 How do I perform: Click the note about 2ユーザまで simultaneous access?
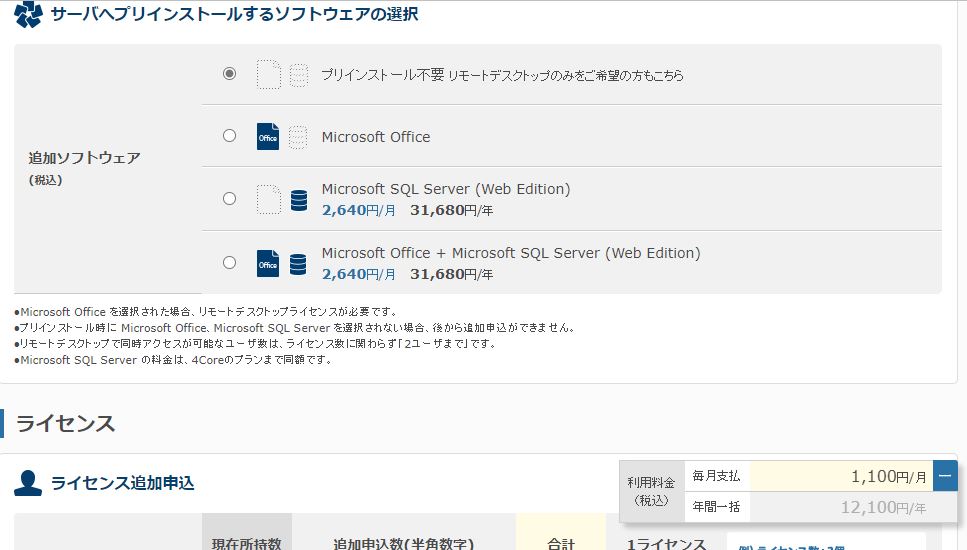(x=255, y=343)
